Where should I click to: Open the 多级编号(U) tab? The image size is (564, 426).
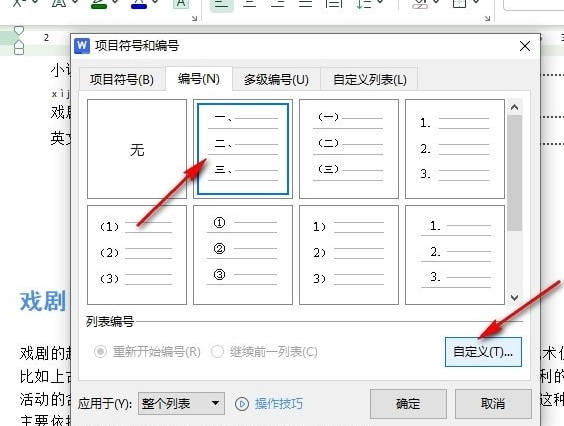tap(276, 79)
